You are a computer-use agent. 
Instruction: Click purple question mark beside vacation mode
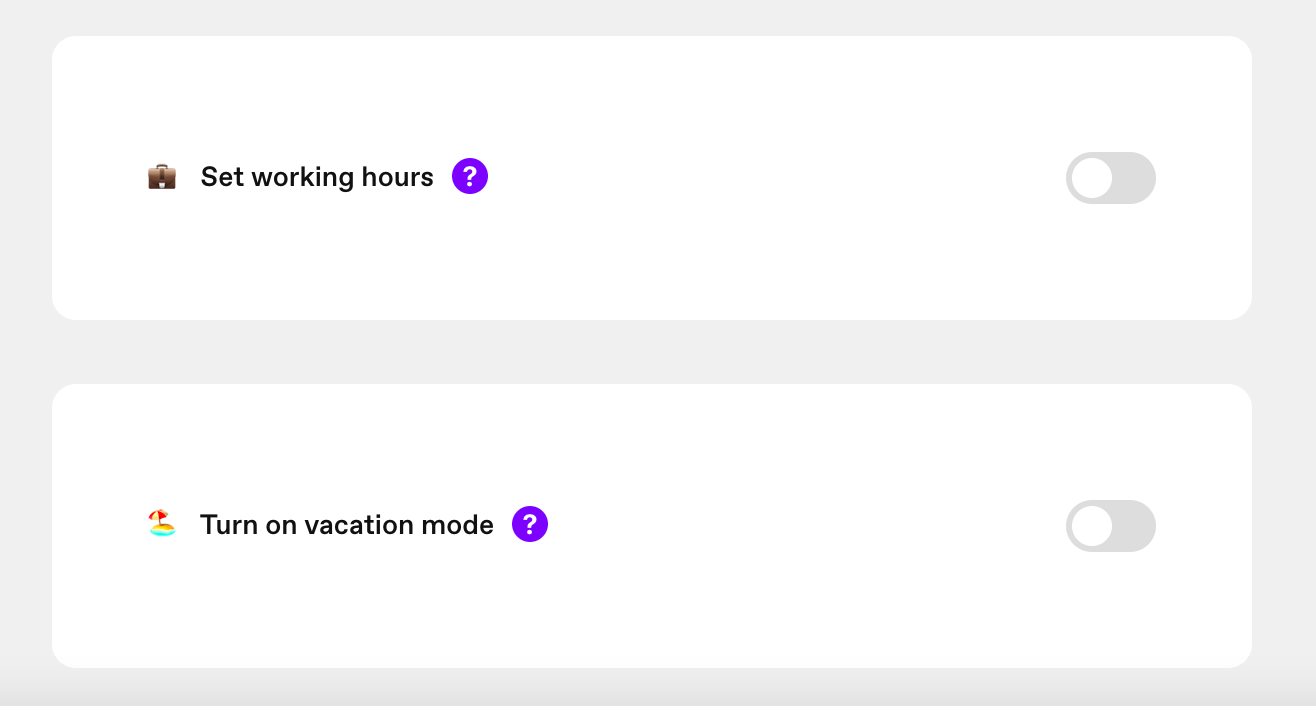[530, 524]
